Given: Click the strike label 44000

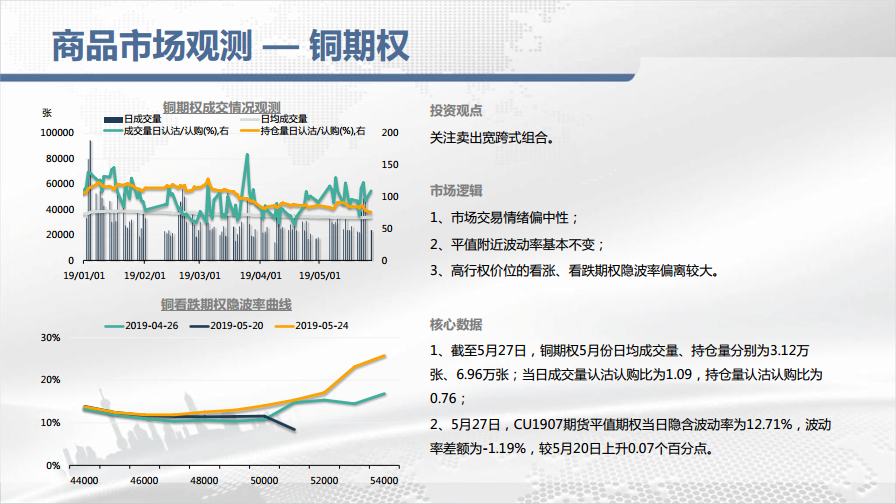Looking at the screenshot, I should pos(84,481).
